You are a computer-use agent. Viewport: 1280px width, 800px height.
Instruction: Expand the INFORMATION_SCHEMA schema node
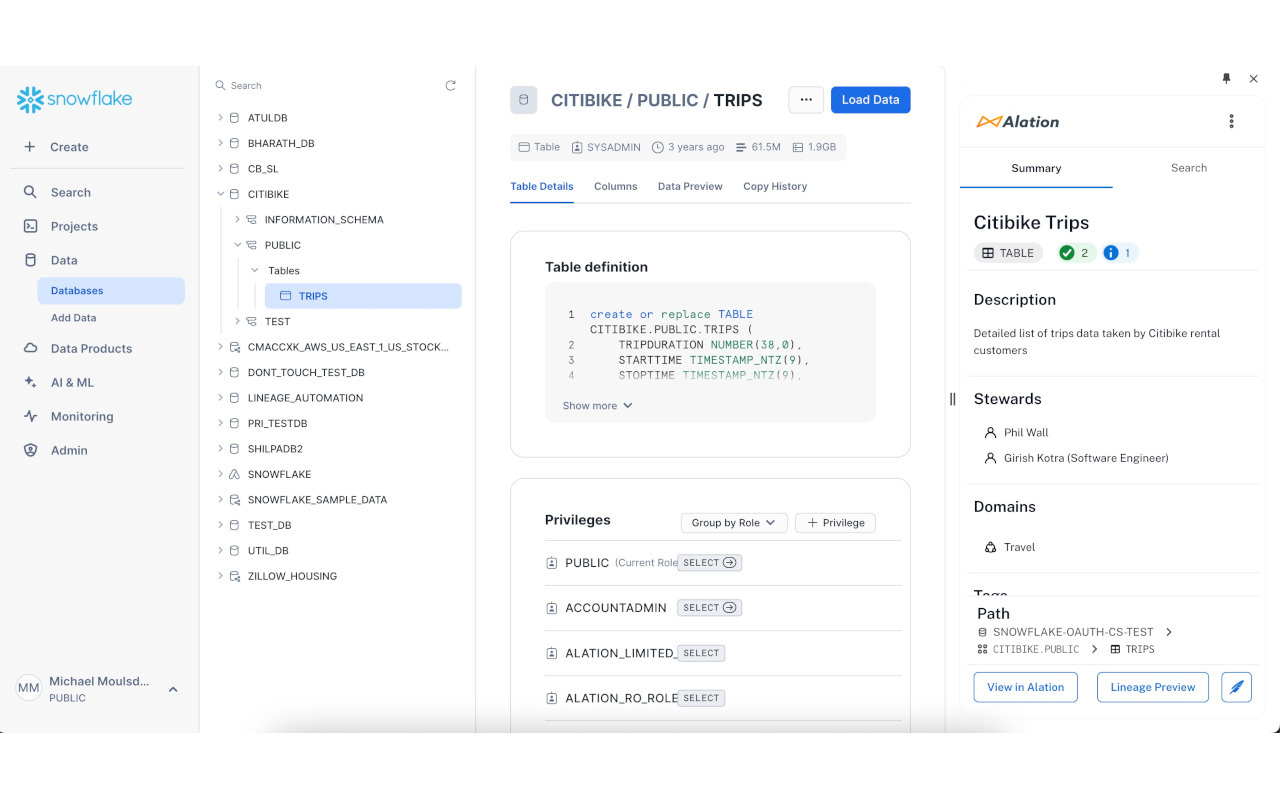click(x=237, y=219)
